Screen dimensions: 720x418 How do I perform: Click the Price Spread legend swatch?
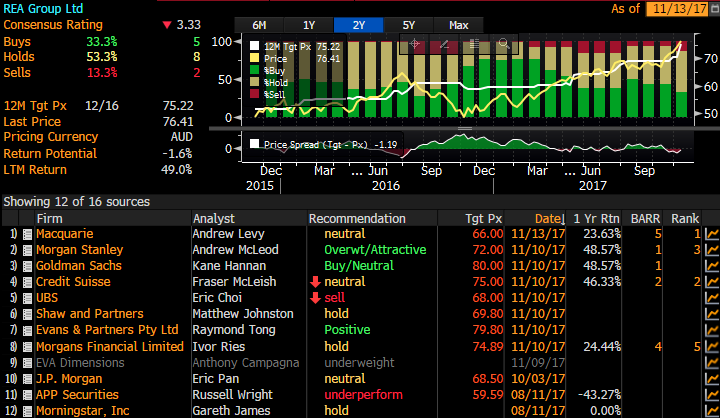[254, 144]
